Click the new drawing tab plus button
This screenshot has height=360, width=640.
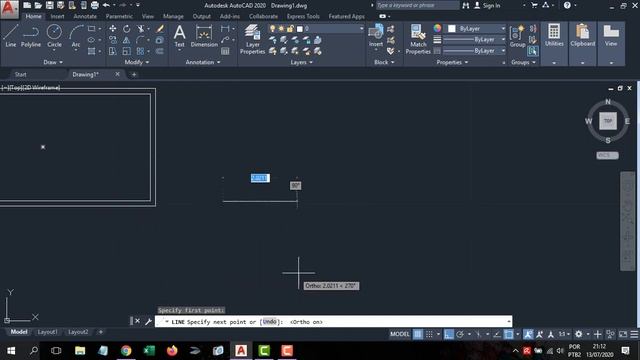click(134, 74)
